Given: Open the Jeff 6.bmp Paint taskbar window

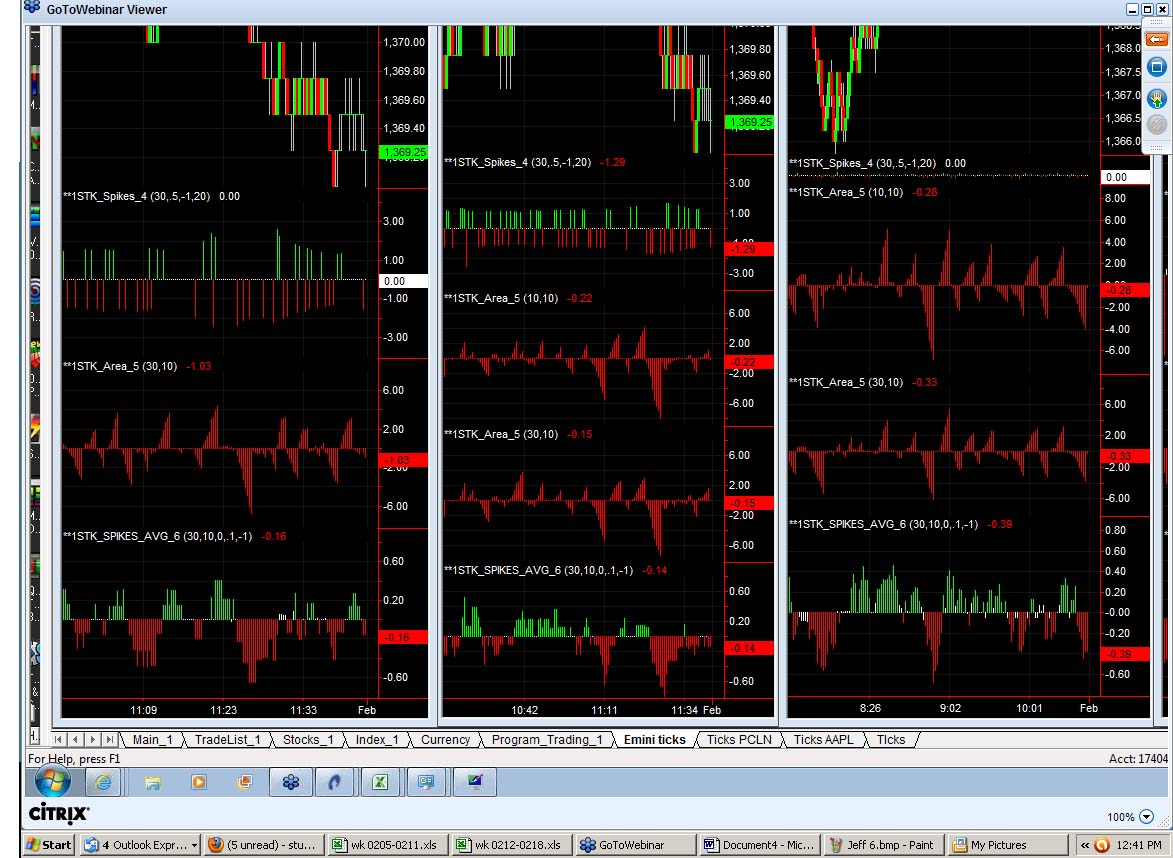Looking at the screenshot, I should click(883, 845).
